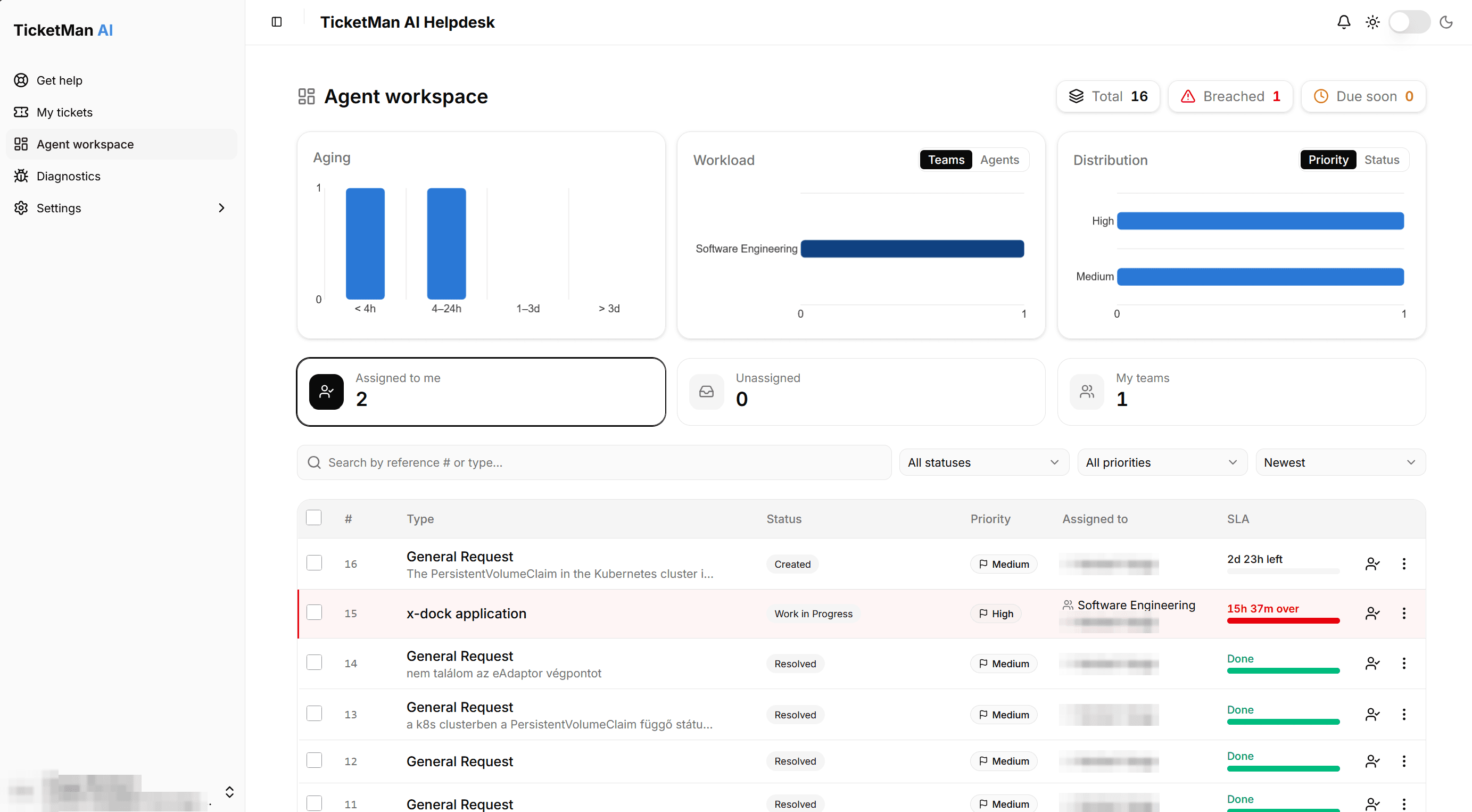Click Work in Progress status badge
The height and width of the screenshot is (812, 1472).
point(813,613)
